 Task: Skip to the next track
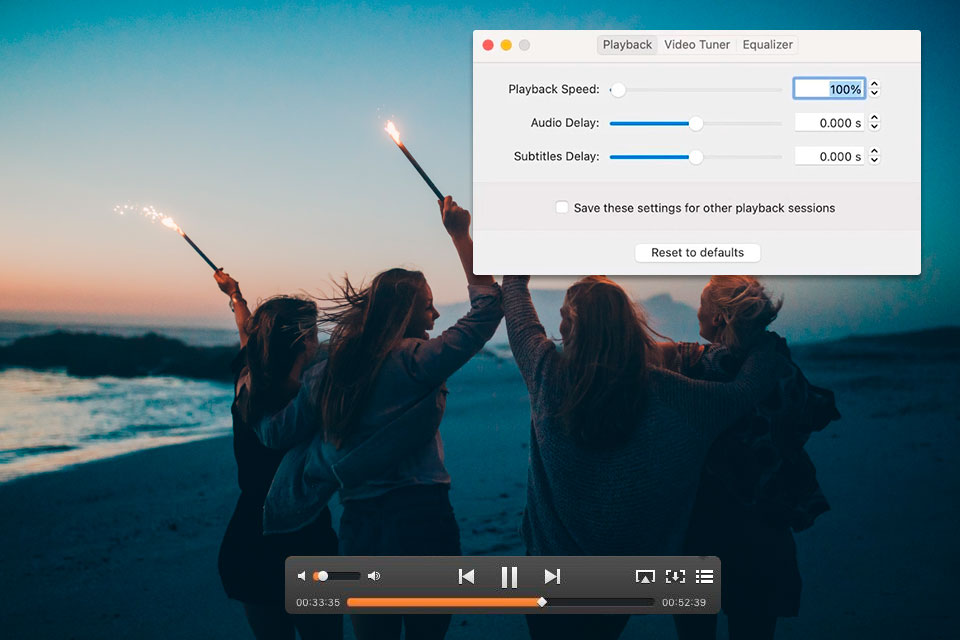coord(552,576)
